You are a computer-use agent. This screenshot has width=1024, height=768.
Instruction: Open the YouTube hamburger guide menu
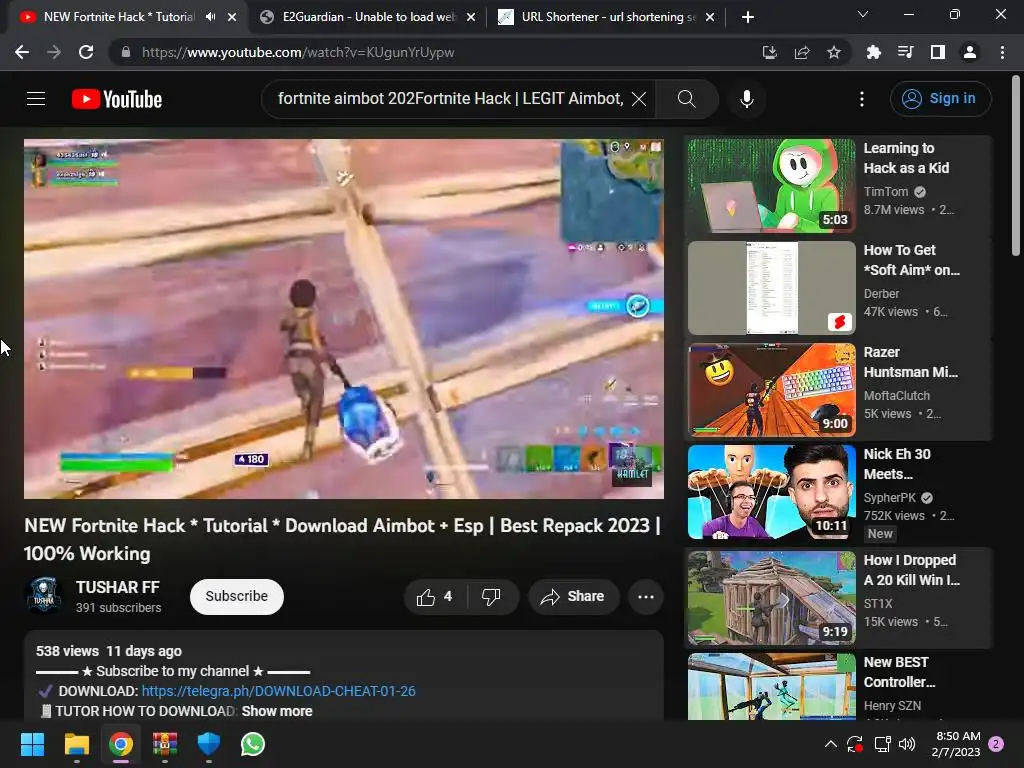coord(36,99)
